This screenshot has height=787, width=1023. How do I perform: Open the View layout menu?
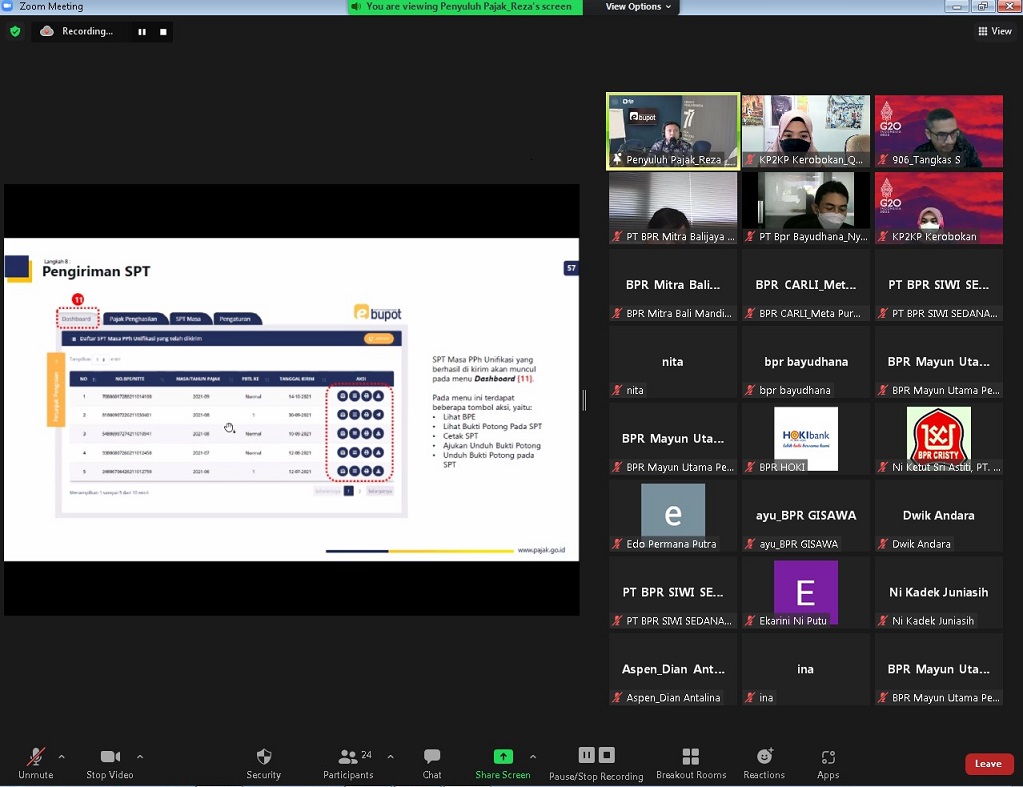point(994,32)
